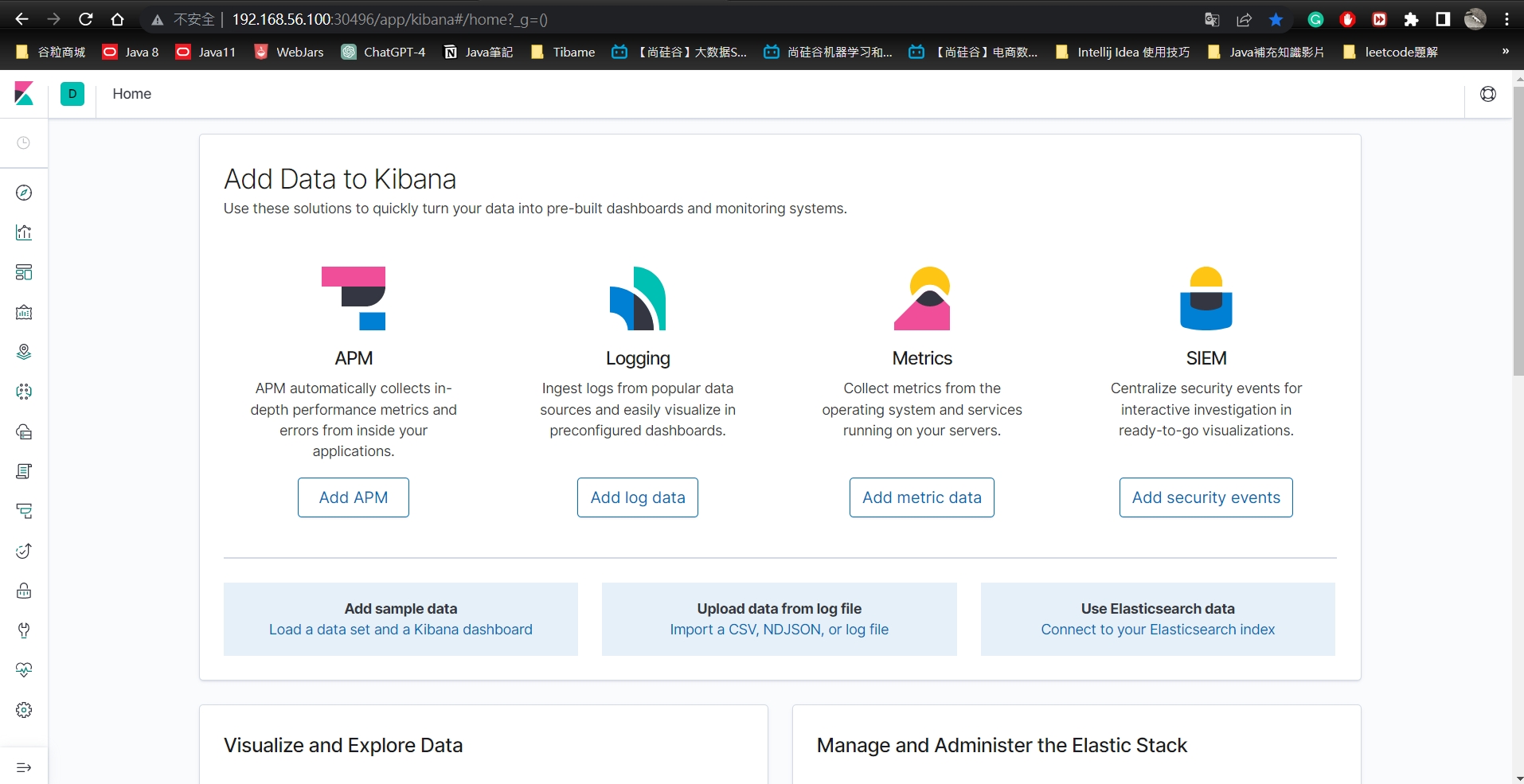
Task: Open Maps from the sidebar
Action: pyautogui.click(x=24, y=352)
